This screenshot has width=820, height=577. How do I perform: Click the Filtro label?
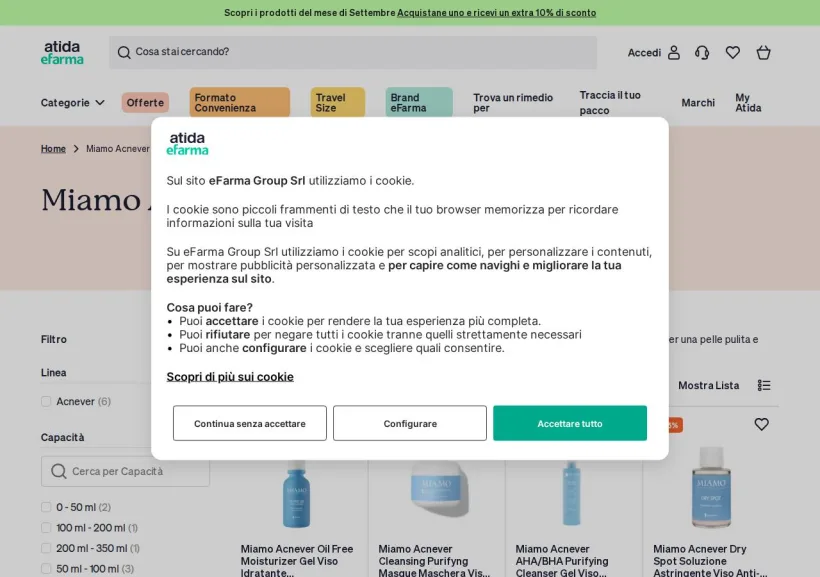pos(54,339)
